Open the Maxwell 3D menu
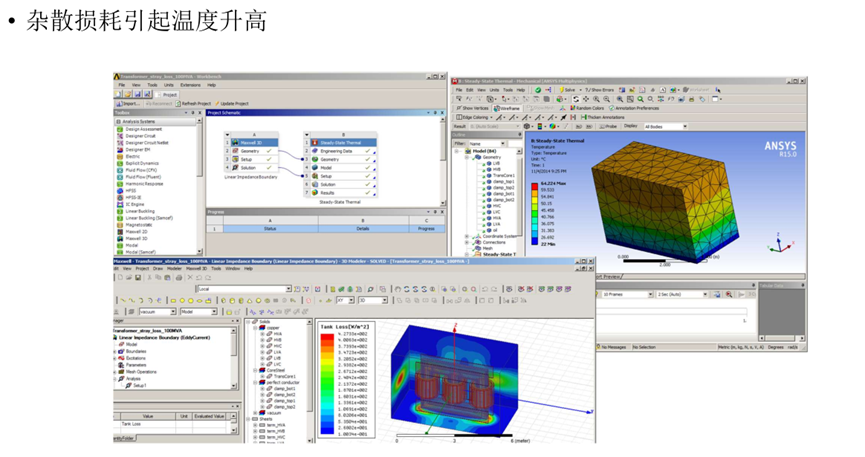 196,268
